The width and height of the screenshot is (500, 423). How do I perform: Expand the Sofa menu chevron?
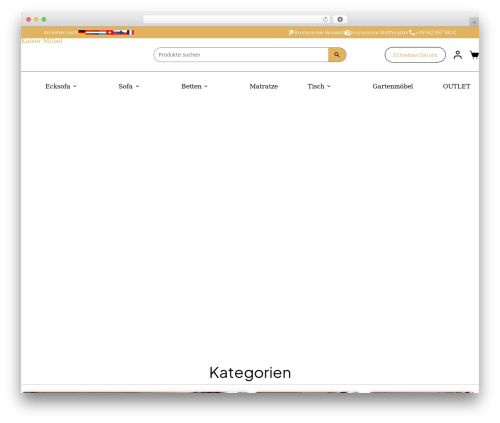point(137,86)
